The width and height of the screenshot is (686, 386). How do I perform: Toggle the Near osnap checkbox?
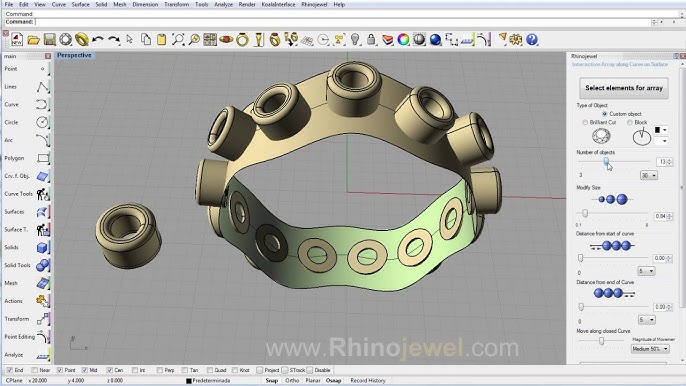point(35,370)
